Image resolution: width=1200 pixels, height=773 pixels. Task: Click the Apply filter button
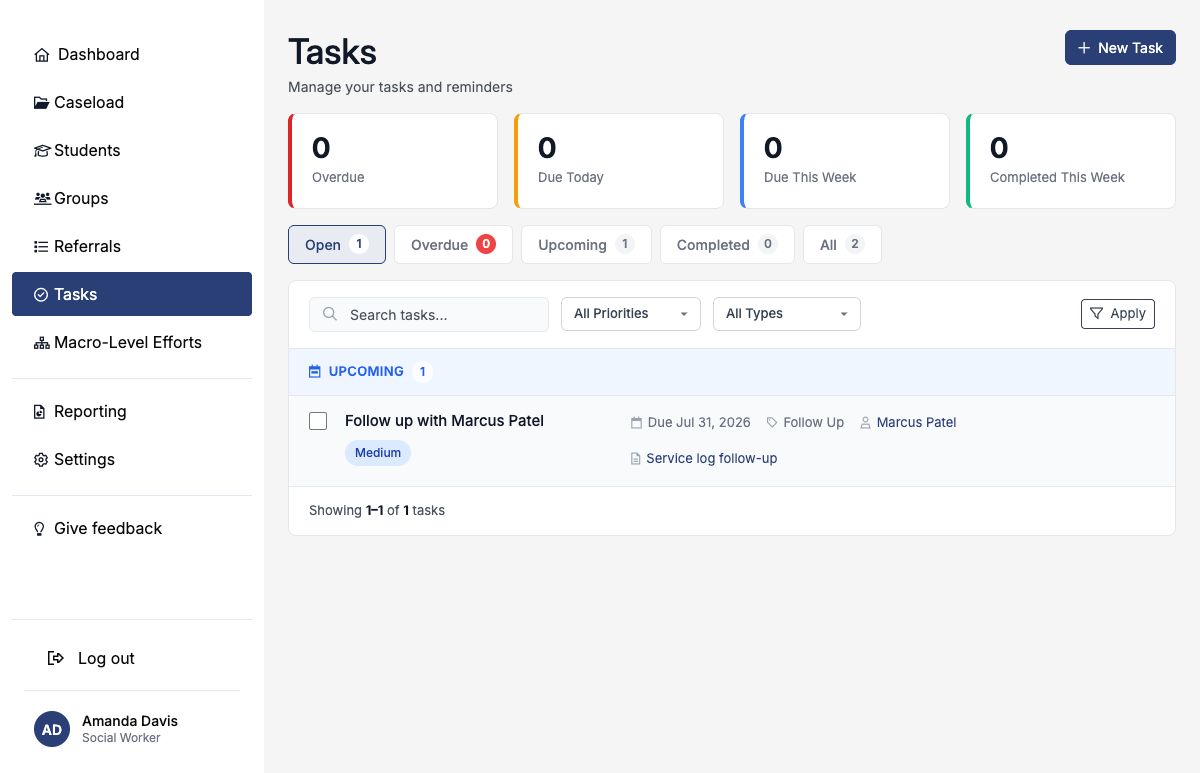click(x=1118, y=314)
